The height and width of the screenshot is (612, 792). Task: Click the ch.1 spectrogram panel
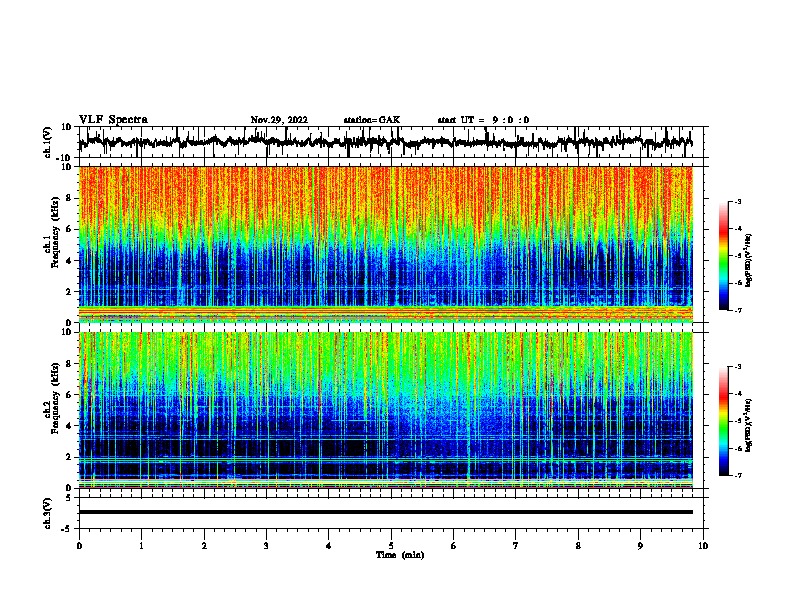(385, 244)
